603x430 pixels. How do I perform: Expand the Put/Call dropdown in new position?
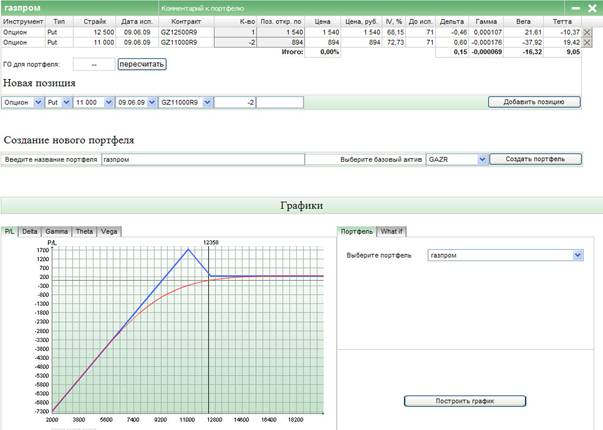pyautogui.click(x=67, y=102)
